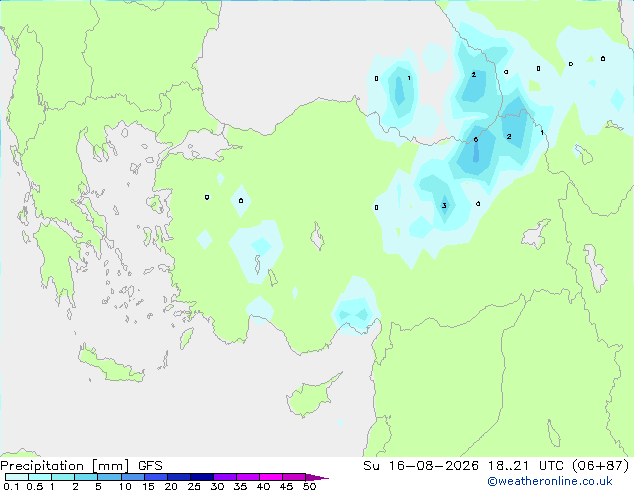This screenshot has height=490, width=634.
Task: Select legend swatch between 2 and 5
Action: pos(86,477)
